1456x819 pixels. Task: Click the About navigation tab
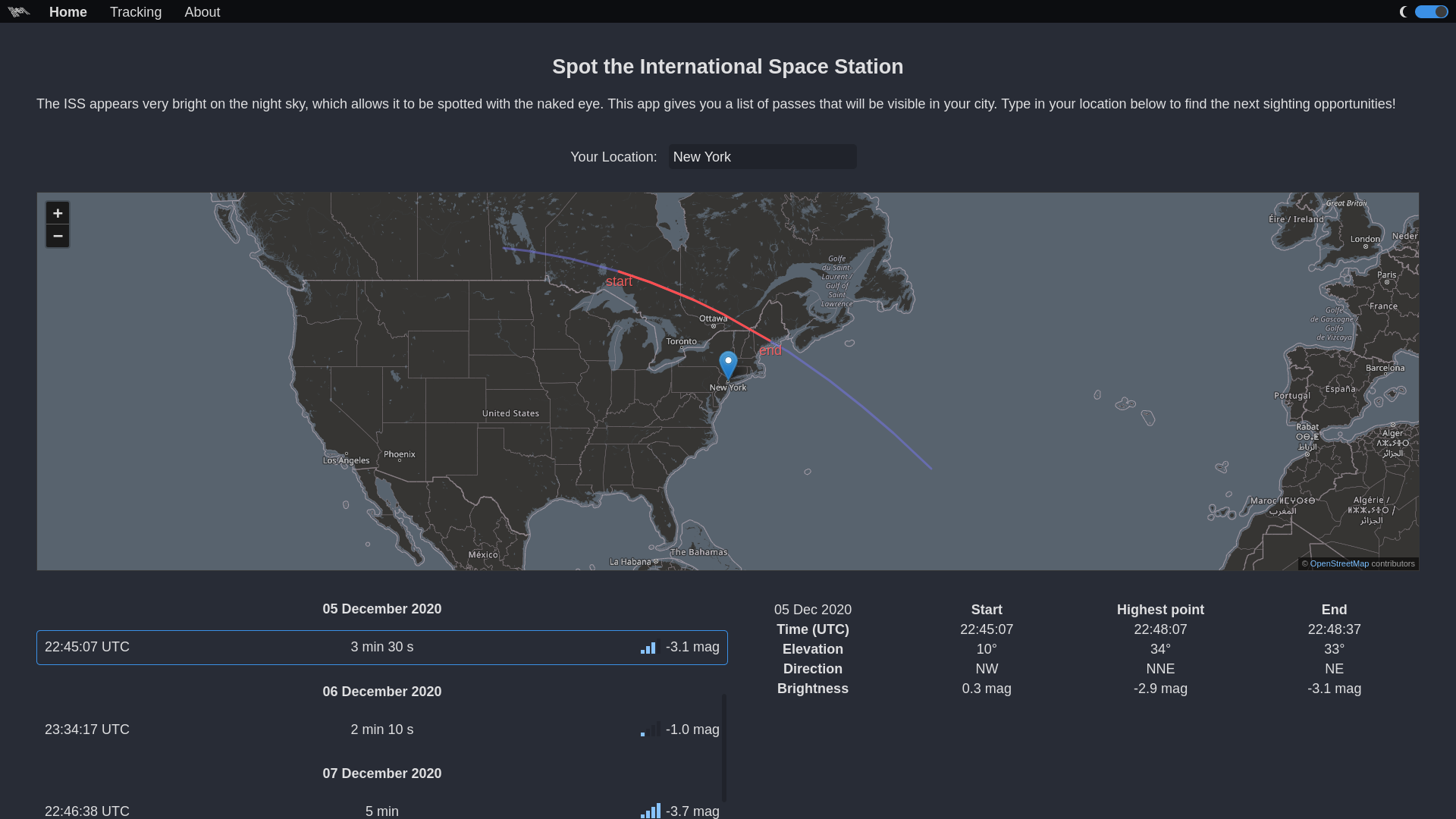(x=202, y=12)
